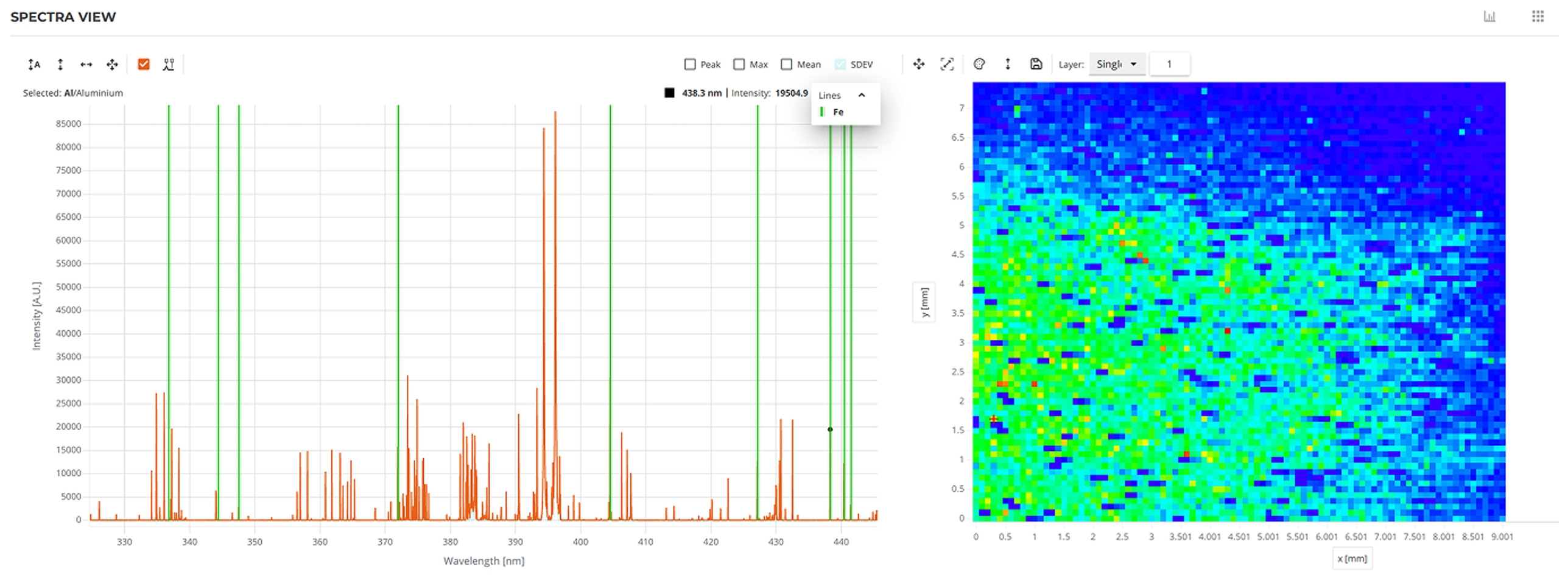The height and width of the screenshot is (577, 1568).
Task: Enable the Peak checkbox
Action: pos(690,65)
